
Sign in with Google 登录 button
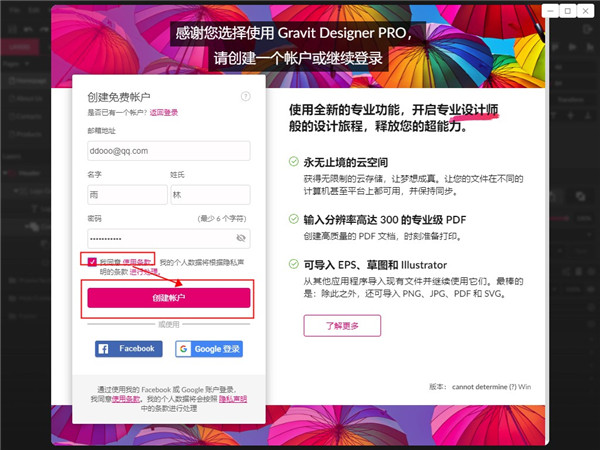coord(209,349)
